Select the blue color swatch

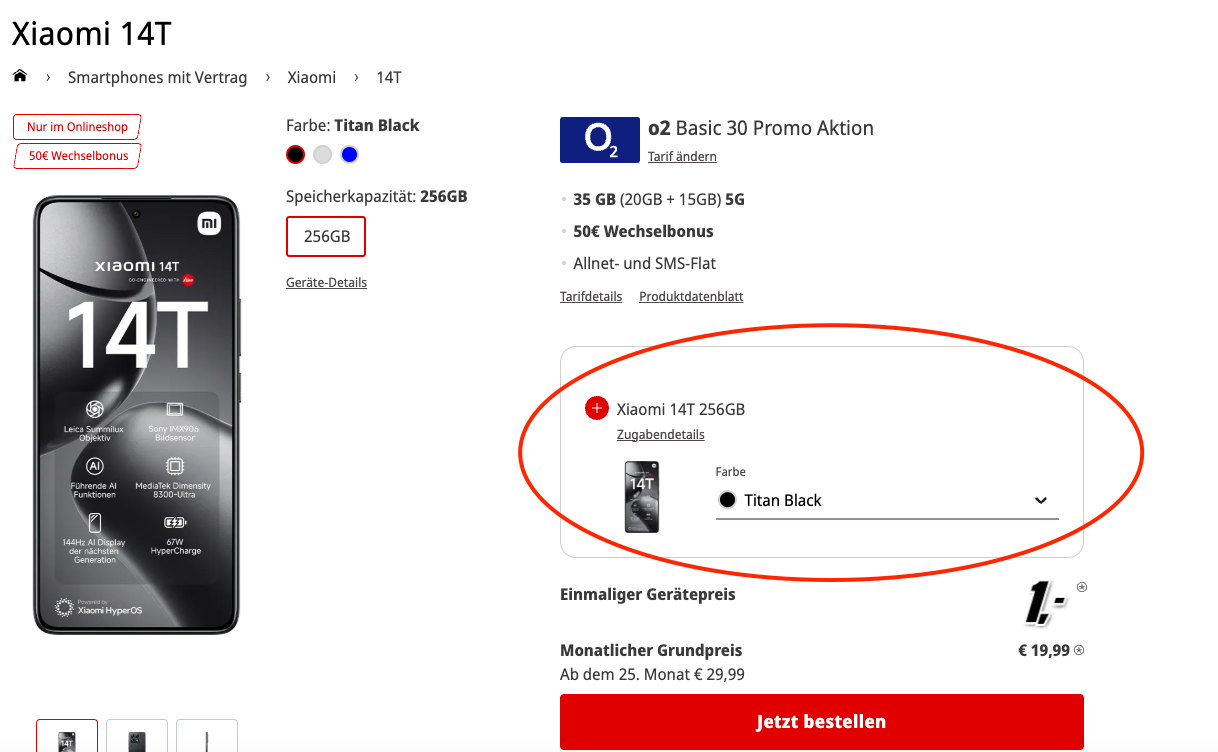point(349,154)
